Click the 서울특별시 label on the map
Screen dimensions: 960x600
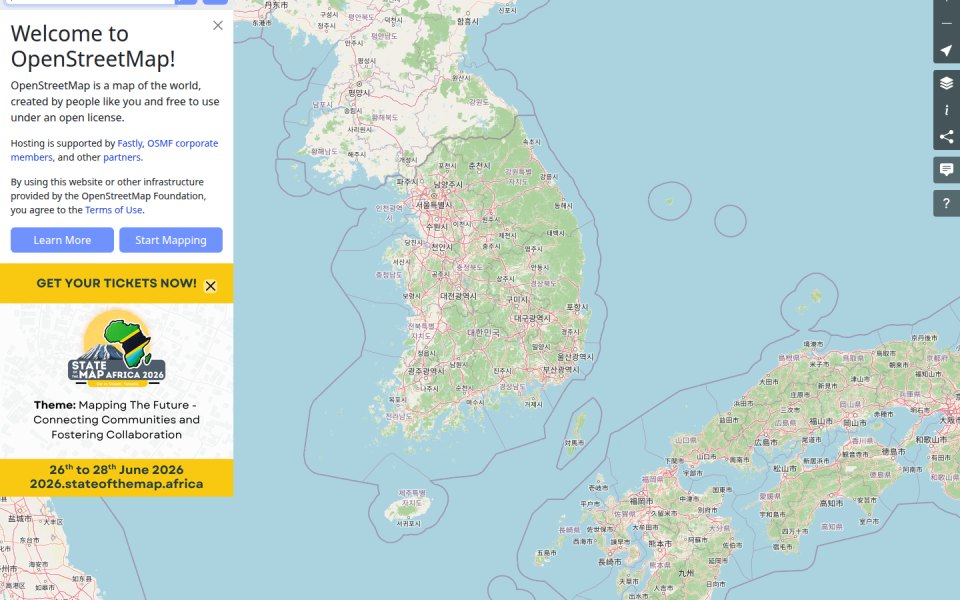tap(434, 205)
